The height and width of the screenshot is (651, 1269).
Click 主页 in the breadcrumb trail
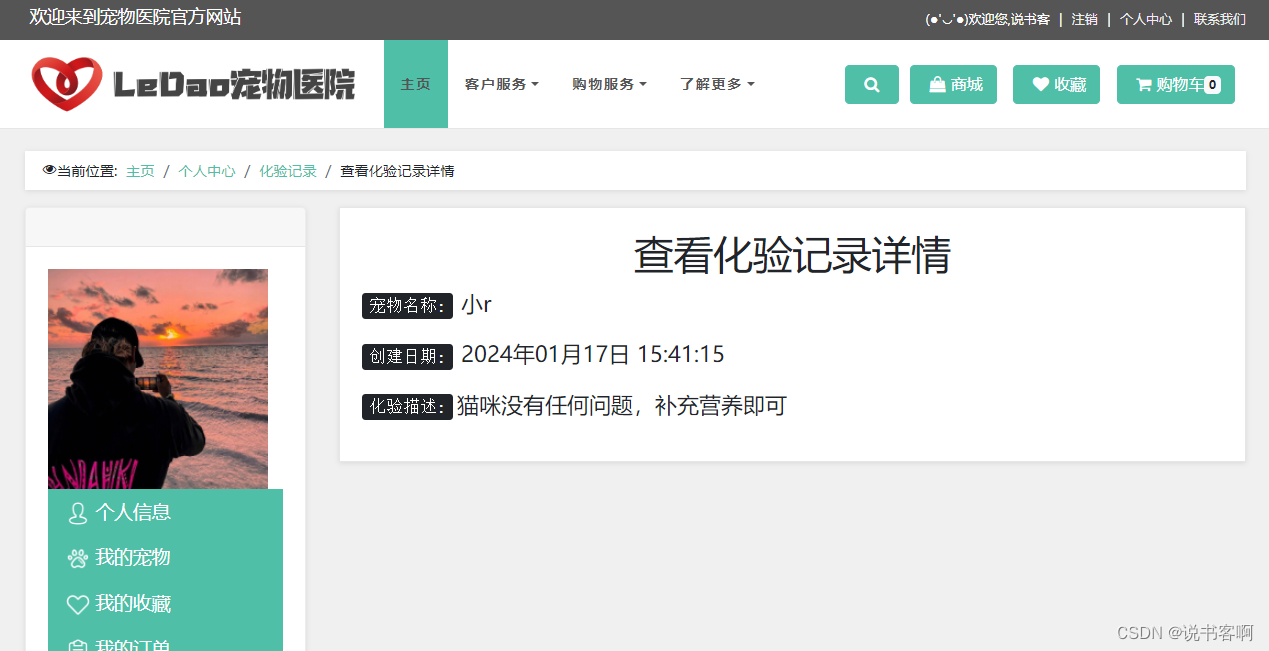pos(140,170)
